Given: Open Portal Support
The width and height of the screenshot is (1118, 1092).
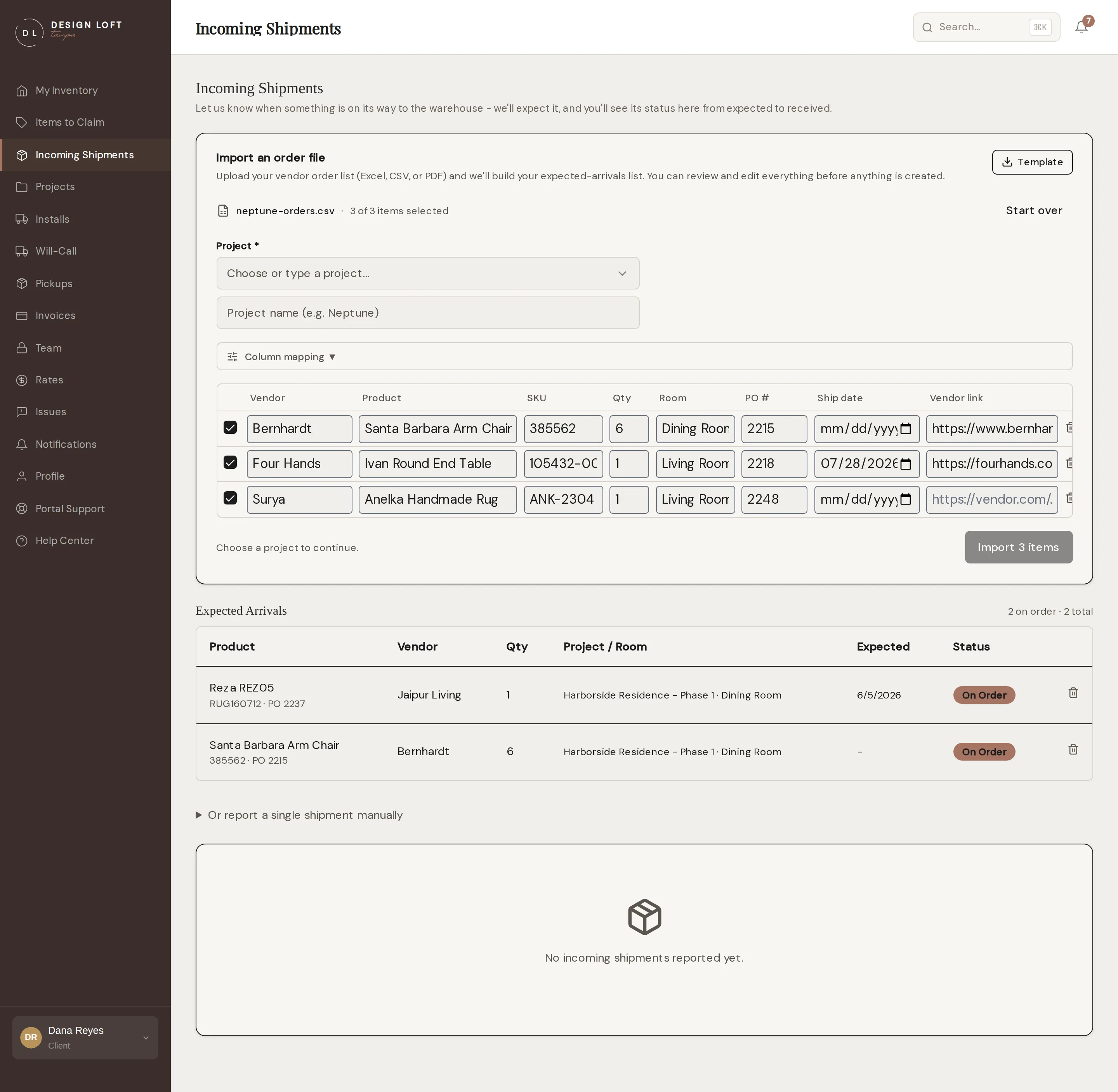Looking at the screenshot, I should [x=85, y=509].
